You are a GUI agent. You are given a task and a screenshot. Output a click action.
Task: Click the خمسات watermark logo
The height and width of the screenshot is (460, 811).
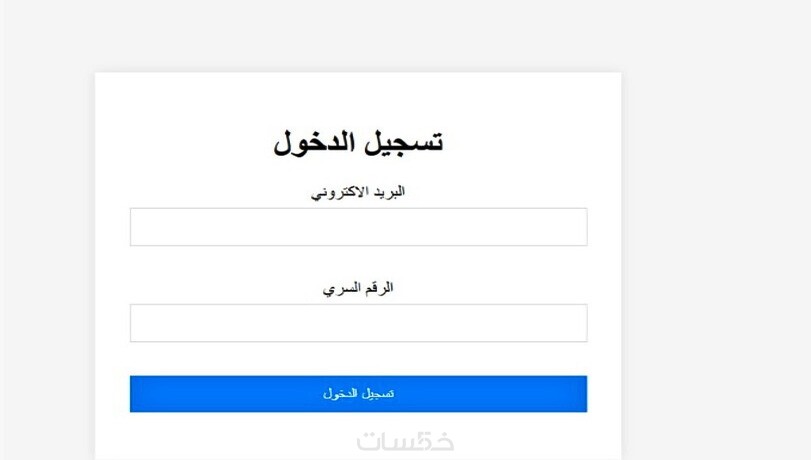405,441
